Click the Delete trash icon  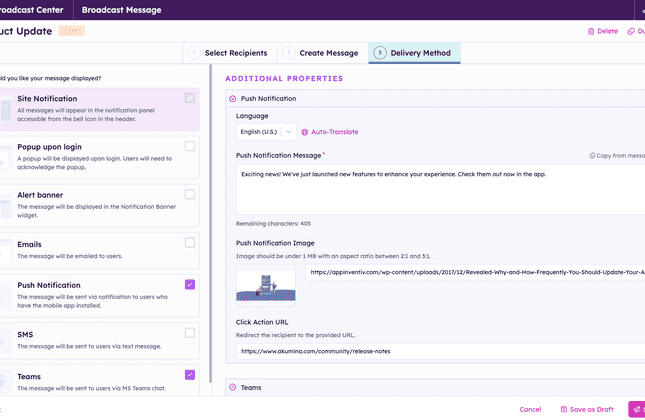(x=591, y=31)
